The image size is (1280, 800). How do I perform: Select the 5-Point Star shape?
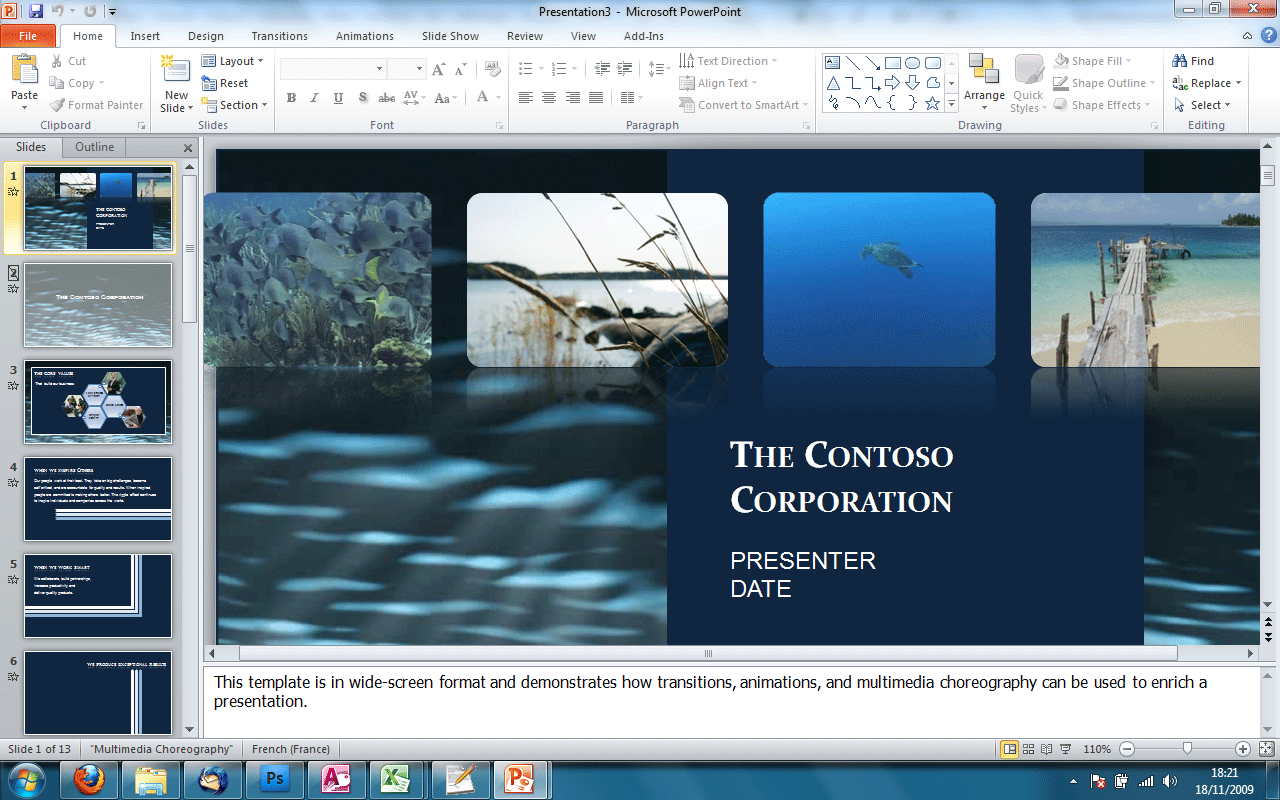(x=933, y=102)
